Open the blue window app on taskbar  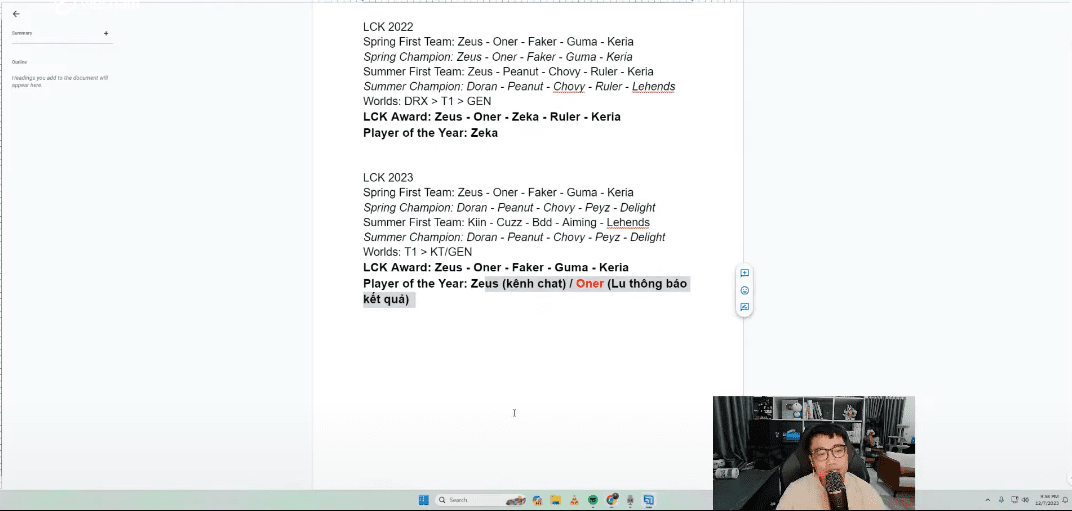click(x=649, y=500)
